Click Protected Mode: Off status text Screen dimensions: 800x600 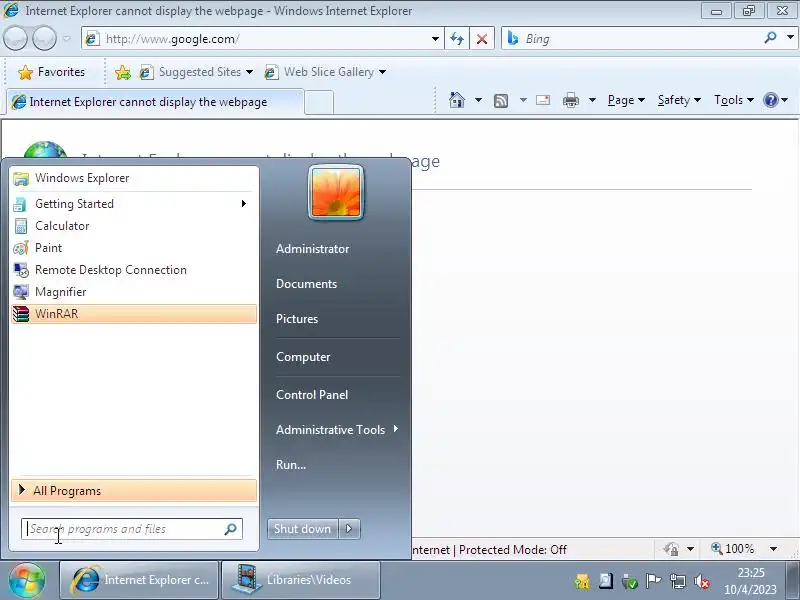coord(513,549)
